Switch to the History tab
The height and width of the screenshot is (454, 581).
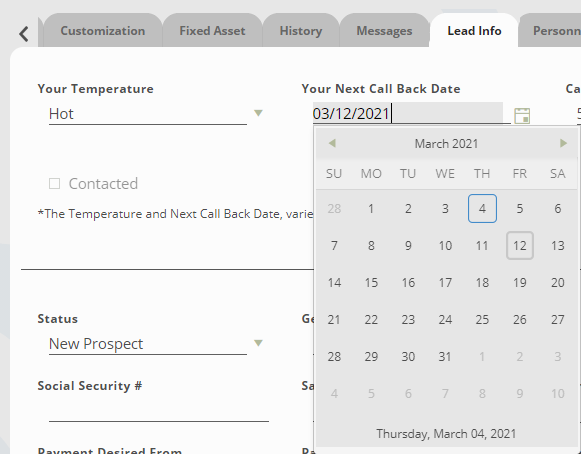(301, 31)
